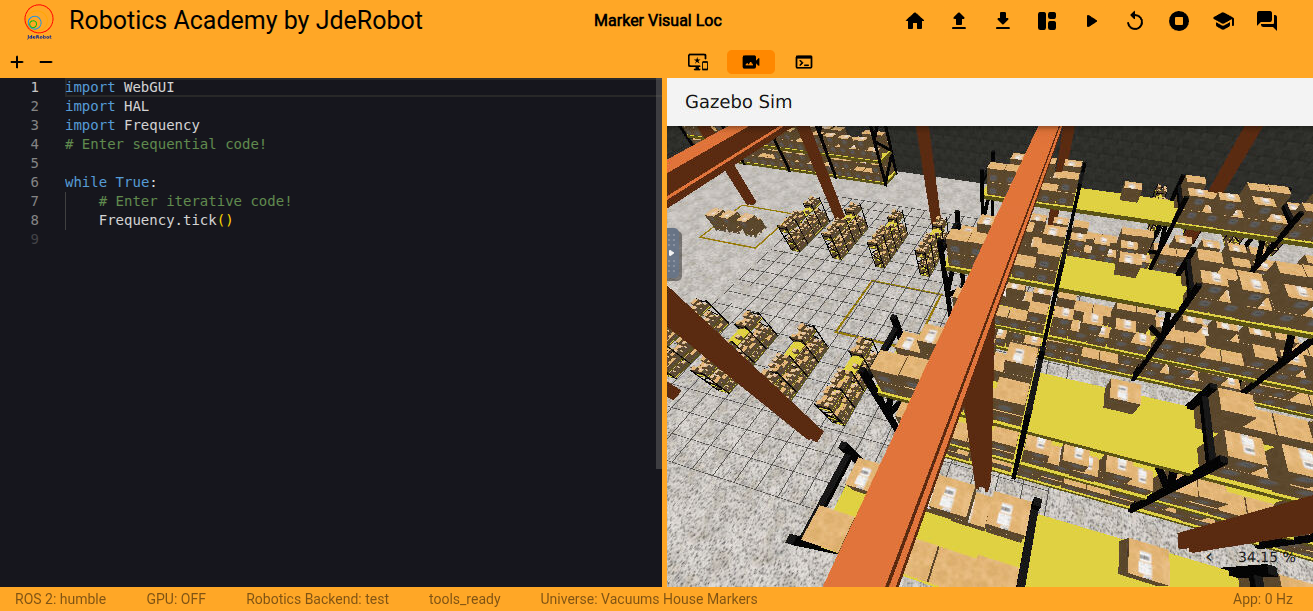Click the Gazebo Sim panel title
The image size is (1313, 611).
738,102
